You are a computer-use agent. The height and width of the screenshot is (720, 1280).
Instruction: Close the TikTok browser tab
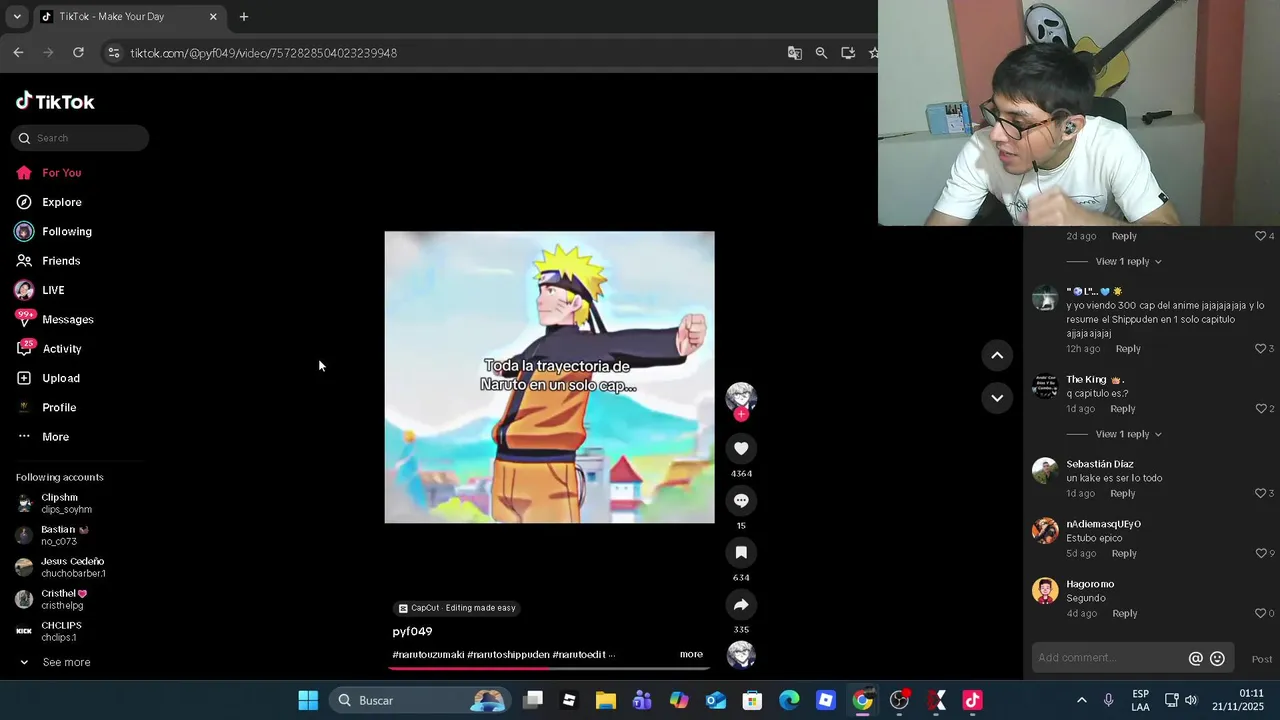pos(213,17)
